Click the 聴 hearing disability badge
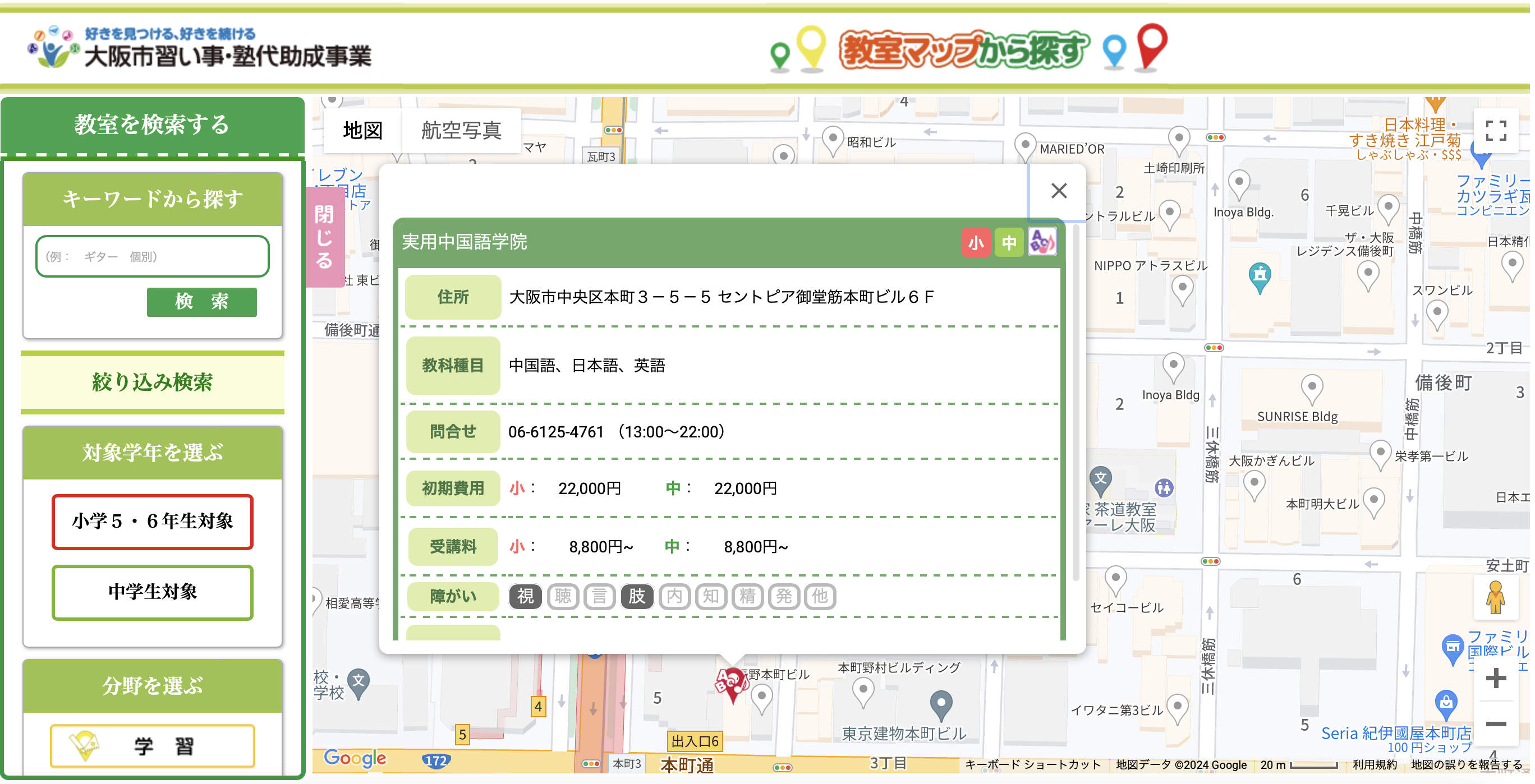 (563, 596)
